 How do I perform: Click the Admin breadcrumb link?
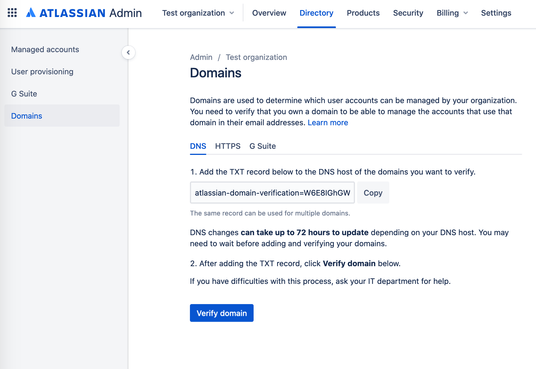pos(201,57)
